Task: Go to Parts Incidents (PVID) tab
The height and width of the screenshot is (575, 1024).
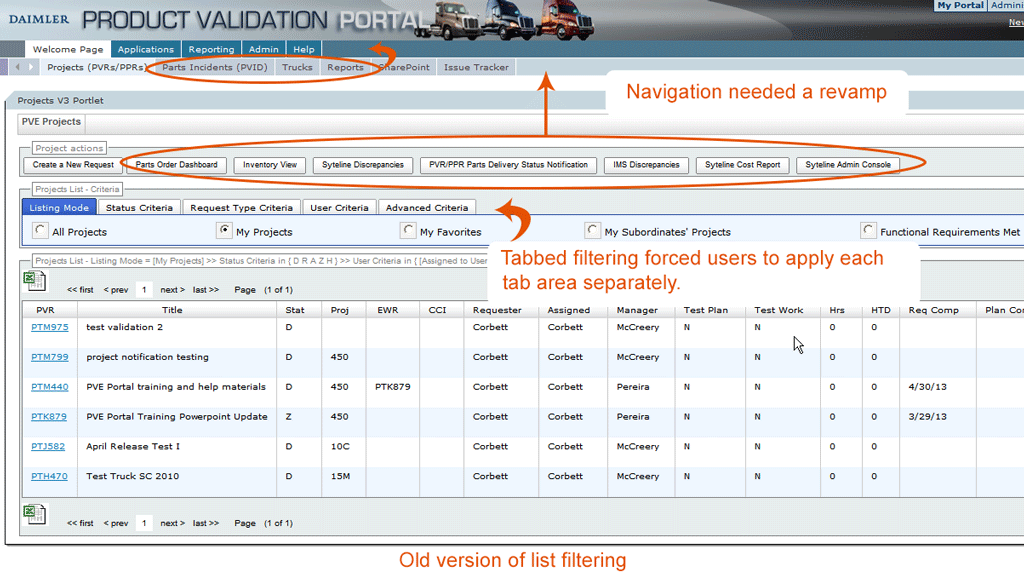Action: pos(215,67)
